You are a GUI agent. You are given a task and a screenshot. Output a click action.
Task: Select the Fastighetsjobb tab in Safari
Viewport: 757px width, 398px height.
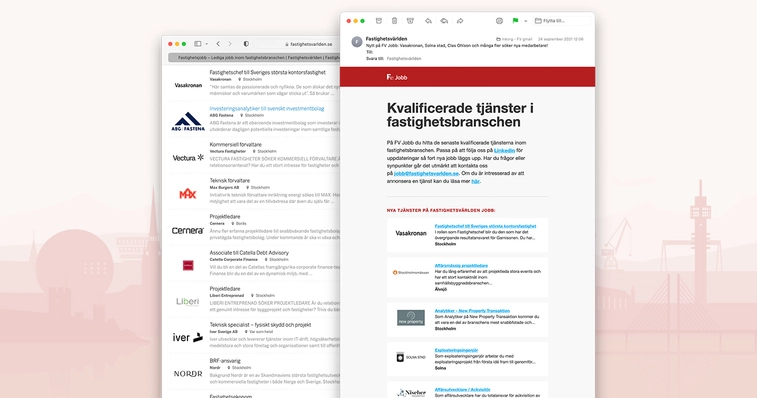click(254, 57)
